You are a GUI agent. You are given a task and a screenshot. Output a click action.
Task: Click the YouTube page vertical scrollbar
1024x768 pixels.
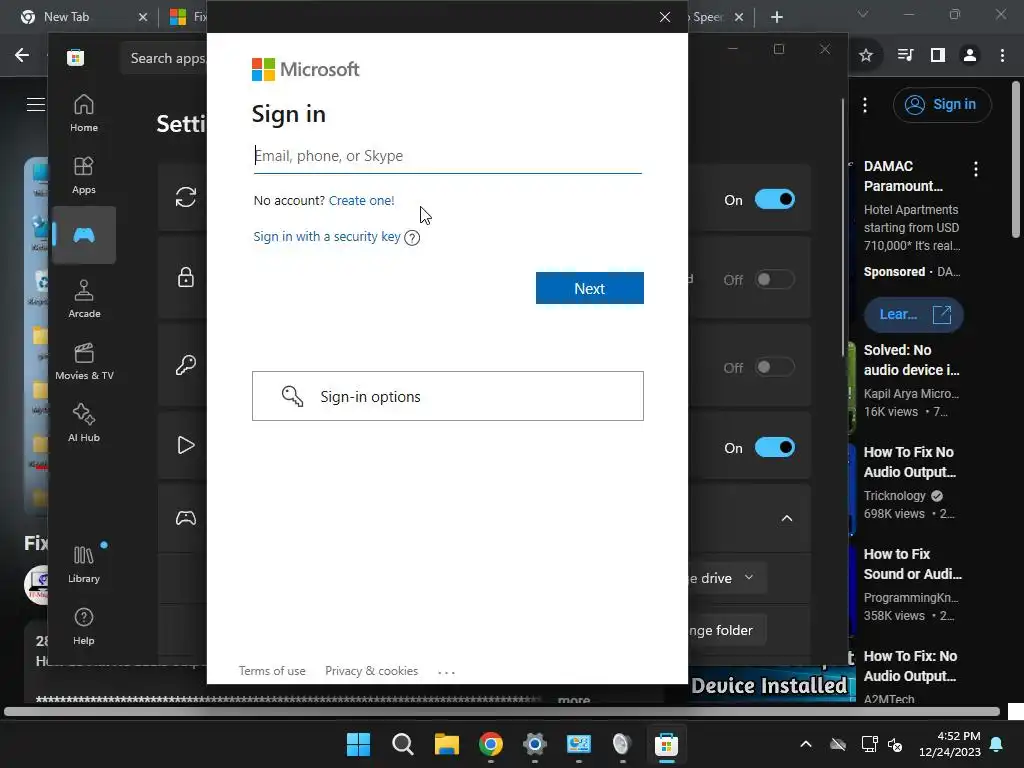[x=1016, y=160]
